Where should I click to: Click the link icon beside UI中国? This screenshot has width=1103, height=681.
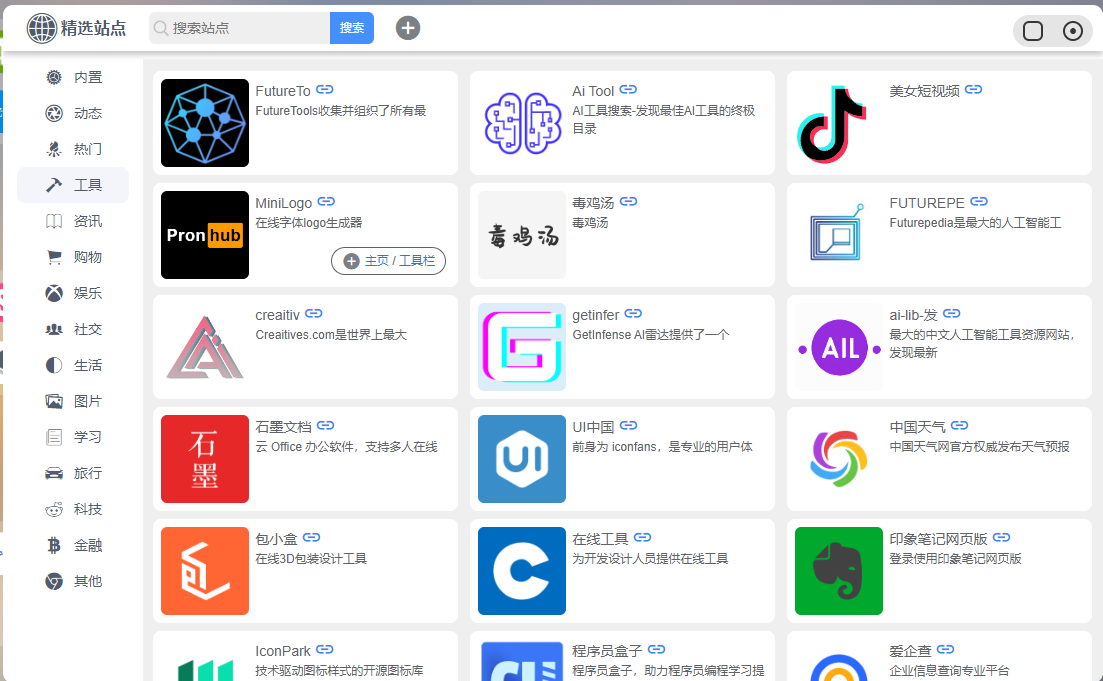[629, 425]
